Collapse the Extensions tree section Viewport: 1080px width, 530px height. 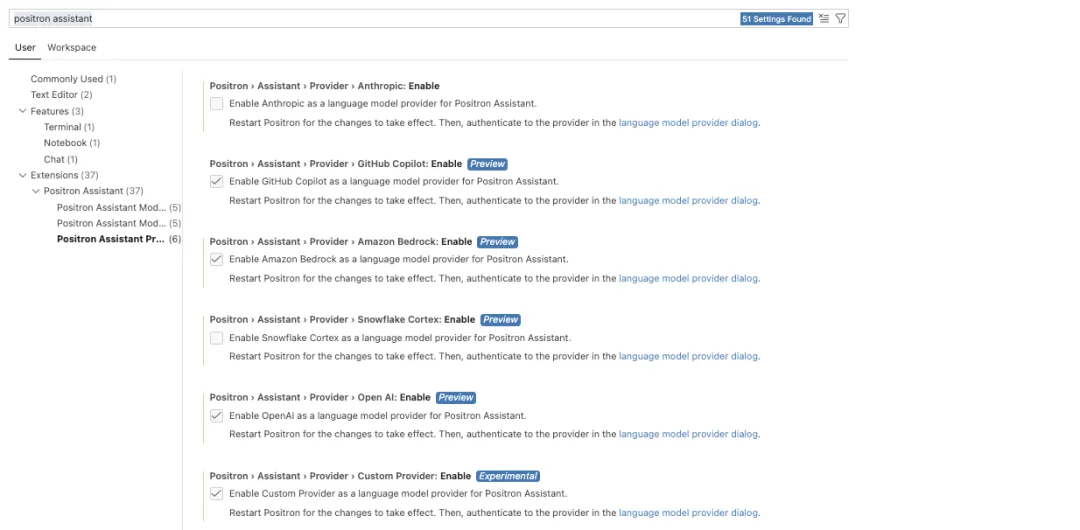click(x=23, y=175)
